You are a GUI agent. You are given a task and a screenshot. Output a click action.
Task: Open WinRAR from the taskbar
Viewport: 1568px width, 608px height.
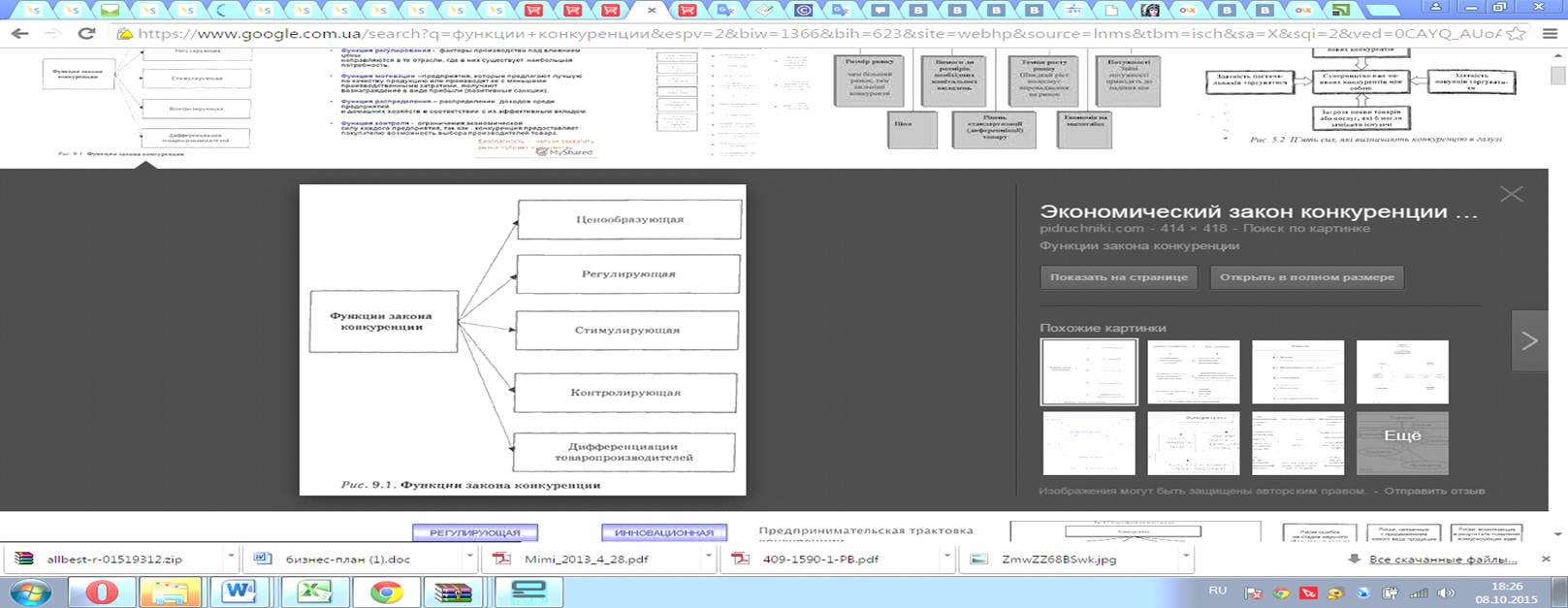[453, 592]
